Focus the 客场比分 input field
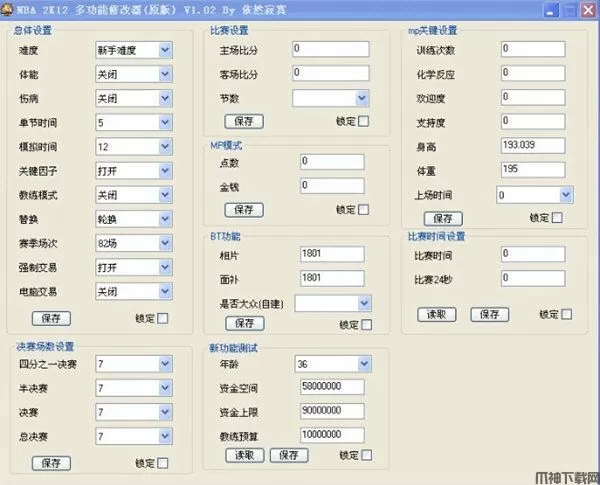 (x=331, y=73)
